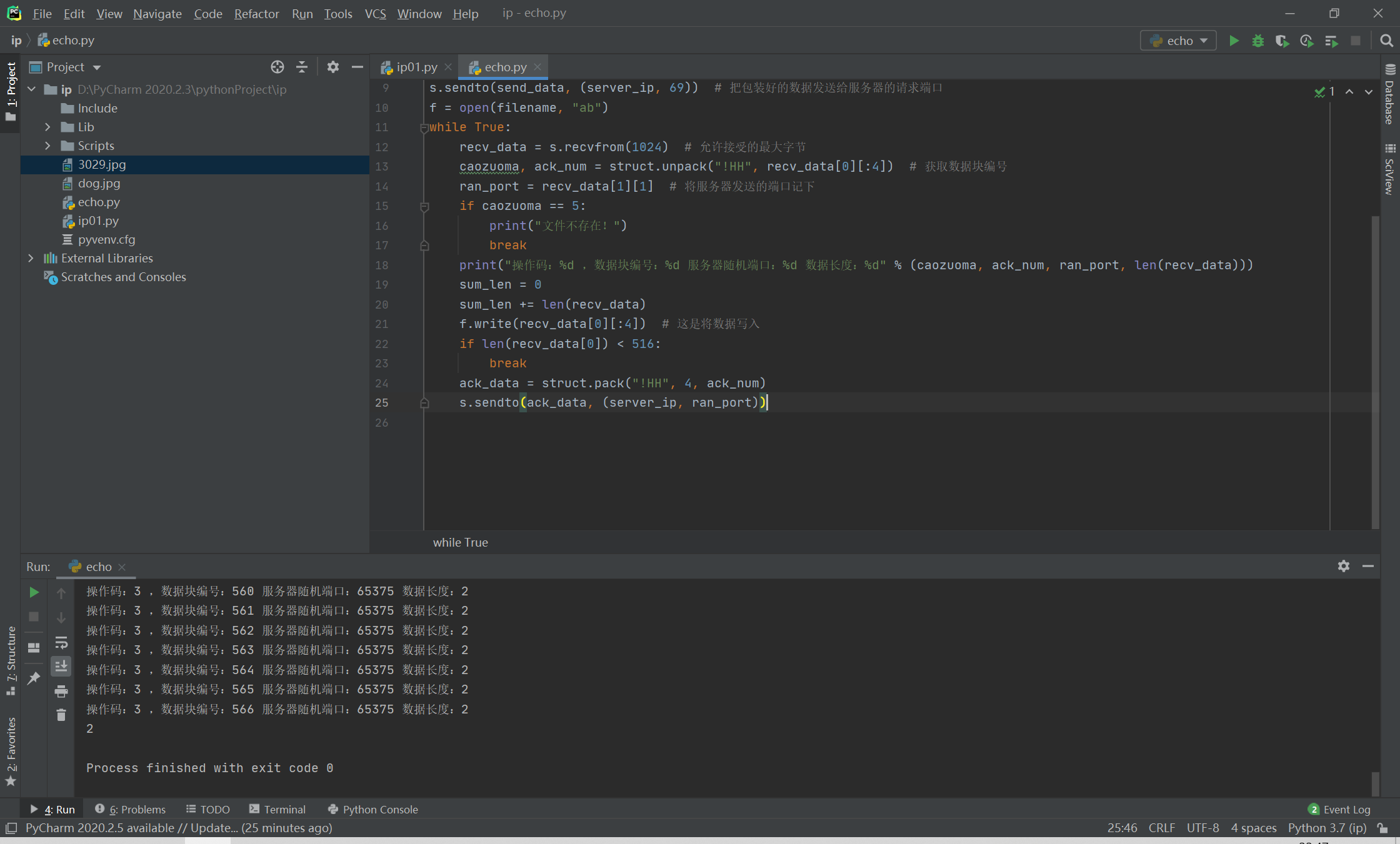Navigate down the stack trace arrow
The height and width of the screenshot is (844, 1400).
click(x=61, y=618)
